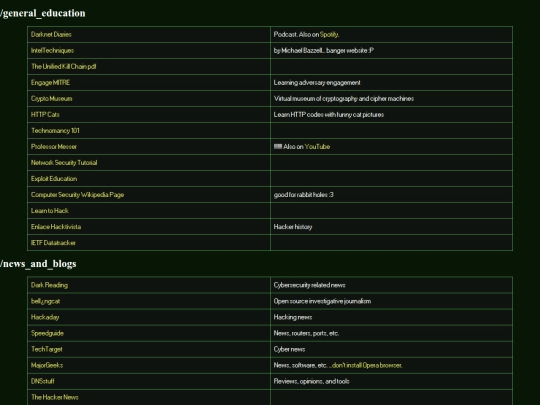
Task: Open the don't install Opera browser link
Action: coord(367,365)
